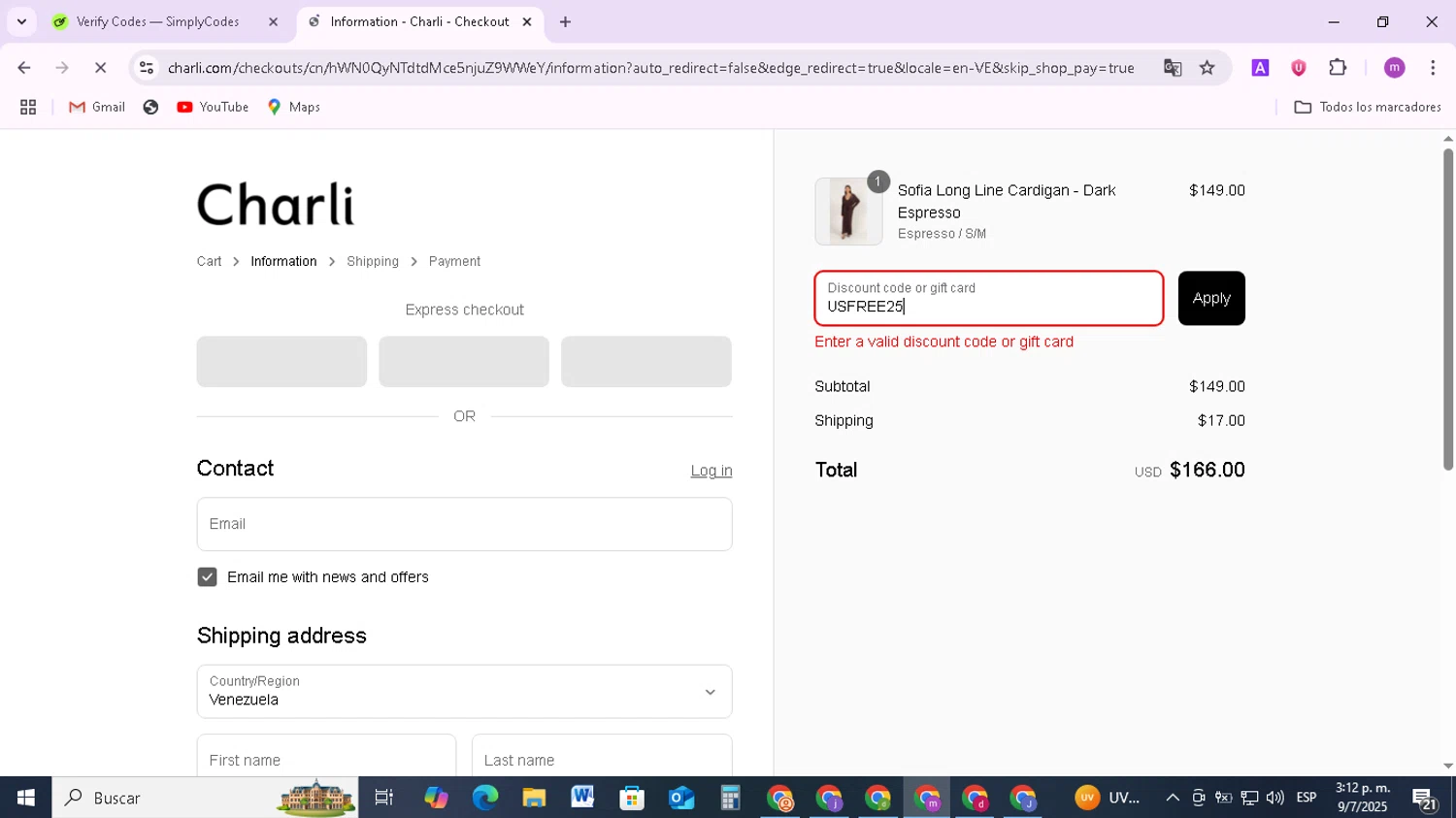This screenshot has width=1456, height=818.
Task: Stop loading the page
Action: pos(100,68)
